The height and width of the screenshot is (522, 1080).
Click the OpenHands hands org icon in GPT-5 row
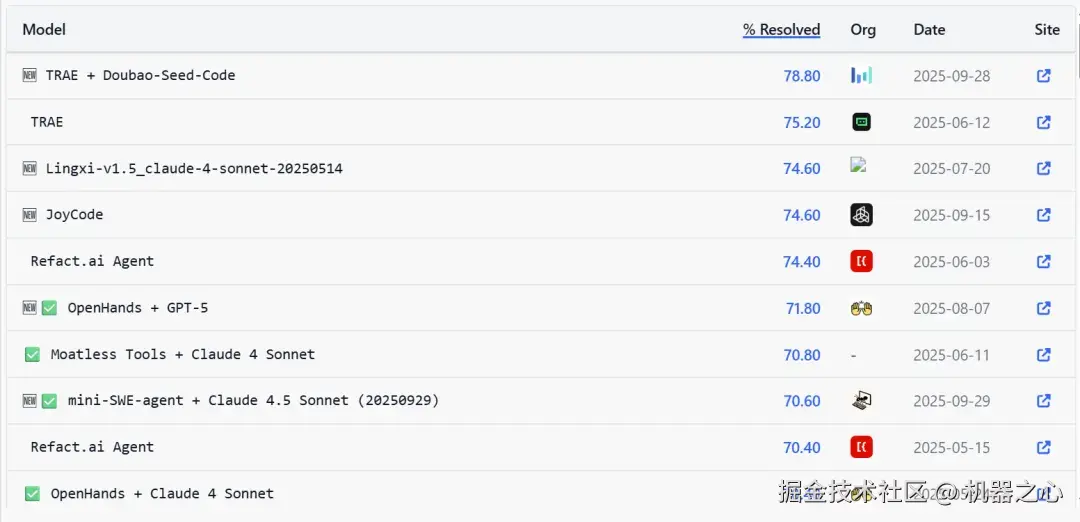862,309
